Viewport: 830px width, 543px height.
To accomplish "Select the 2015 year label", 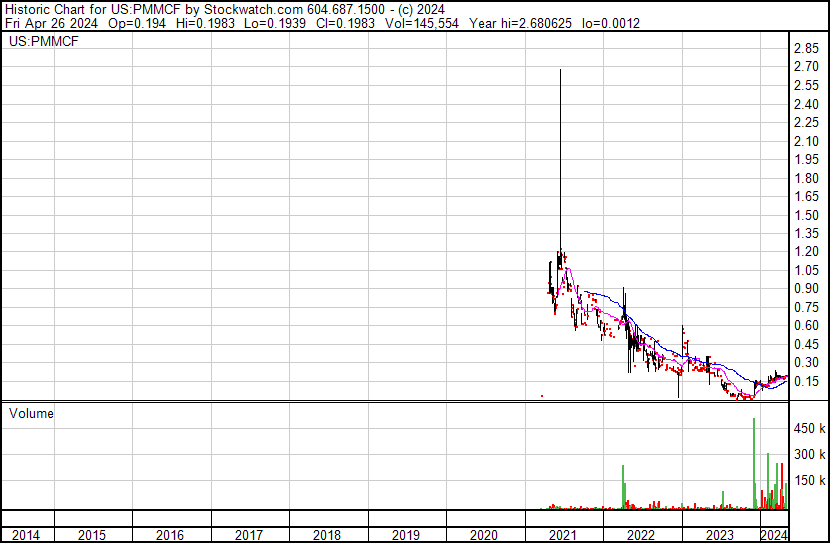I will pos(92,536).
